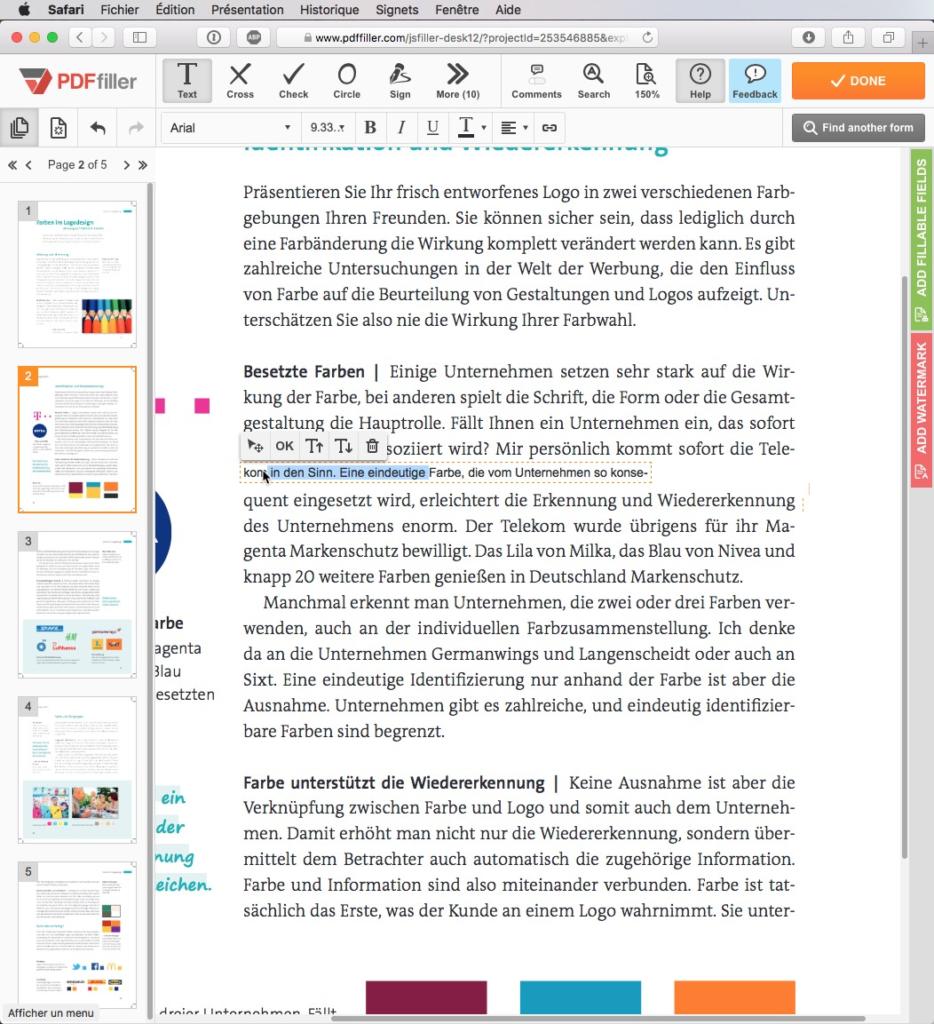Open the Search tool
The height and width of the screenshot is (1024, 934).
point(594,80)
